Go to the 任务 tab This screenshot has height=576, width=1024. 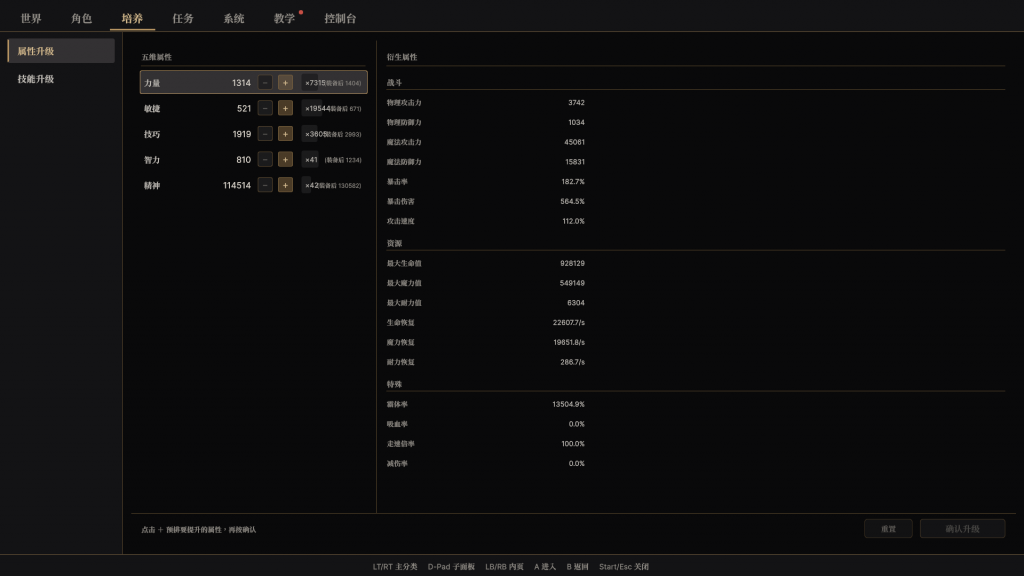tap(183, 18)
